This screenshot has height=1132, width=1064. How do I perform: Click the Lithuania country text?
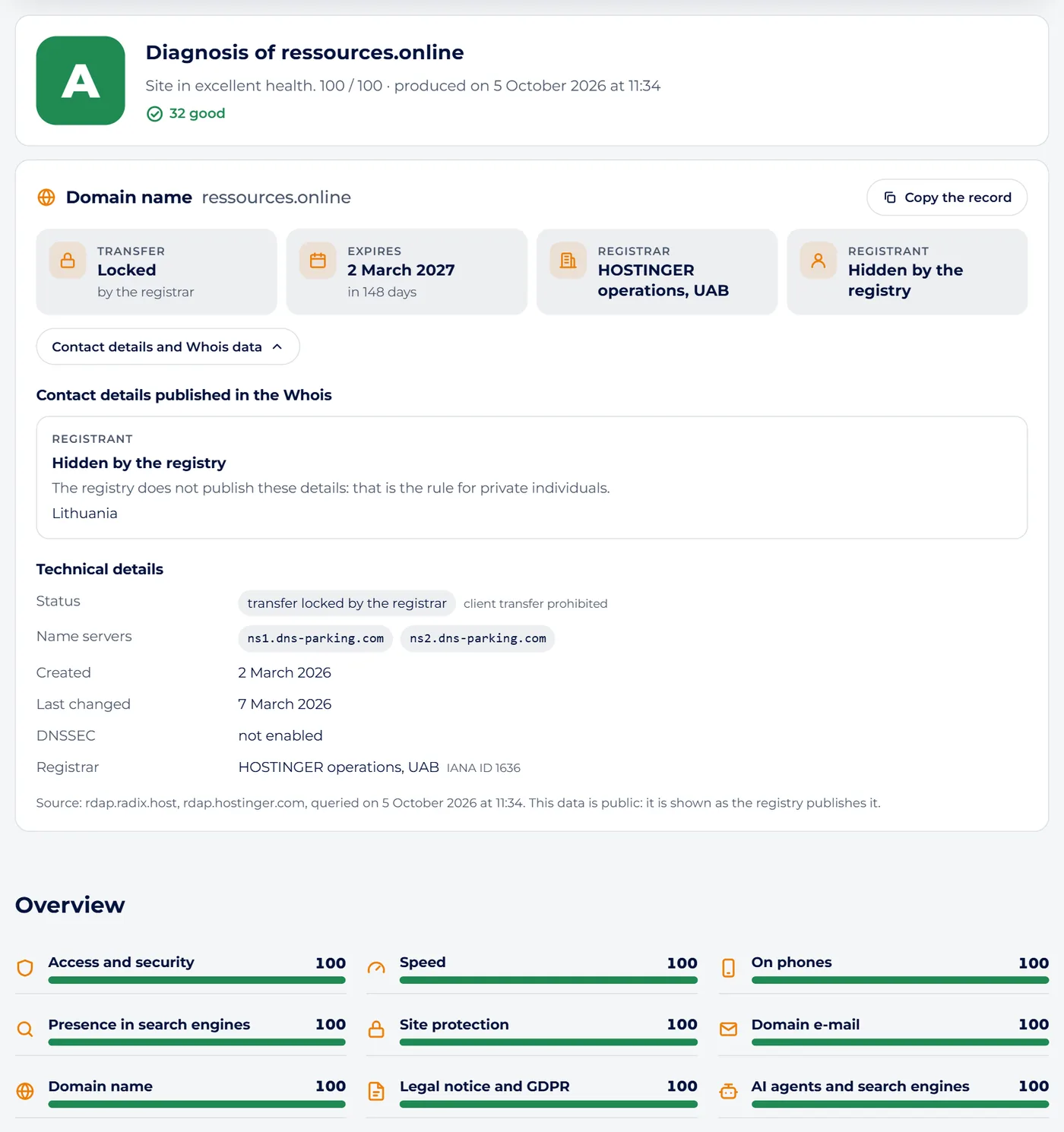pyautogui.click(x=84, y=514)
